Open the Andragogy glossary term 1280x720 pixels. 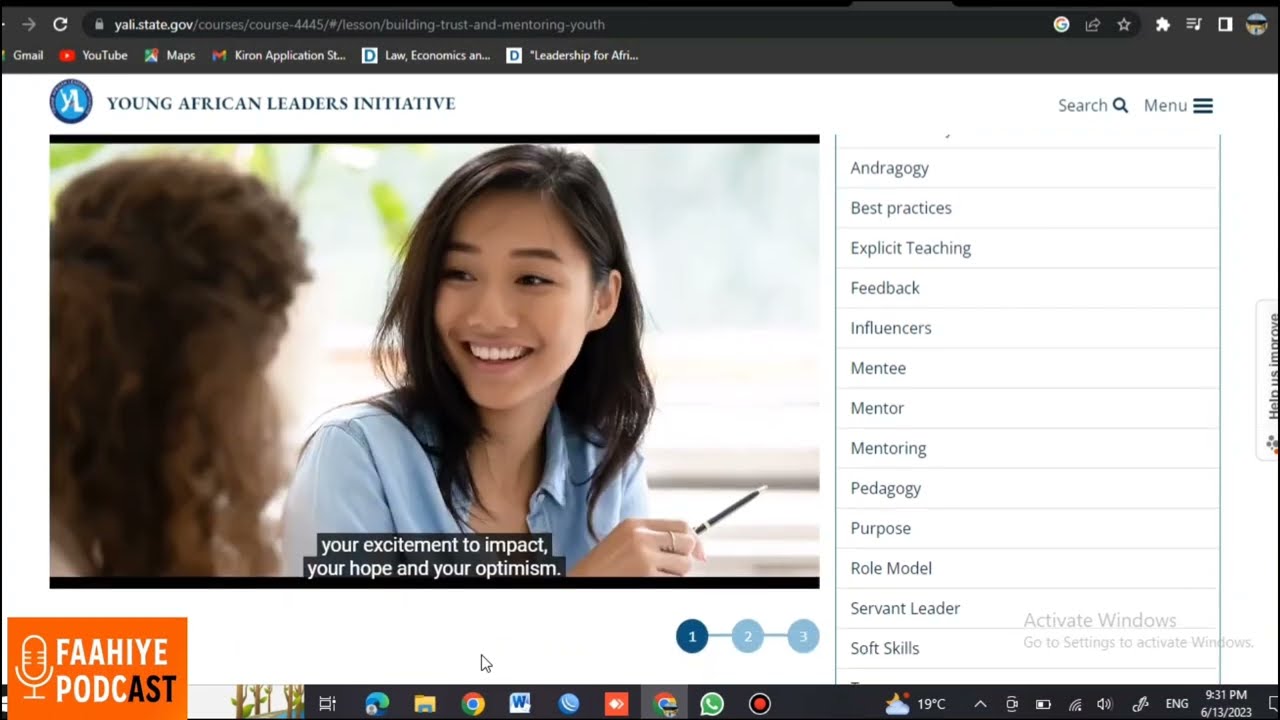[1028, 168]
